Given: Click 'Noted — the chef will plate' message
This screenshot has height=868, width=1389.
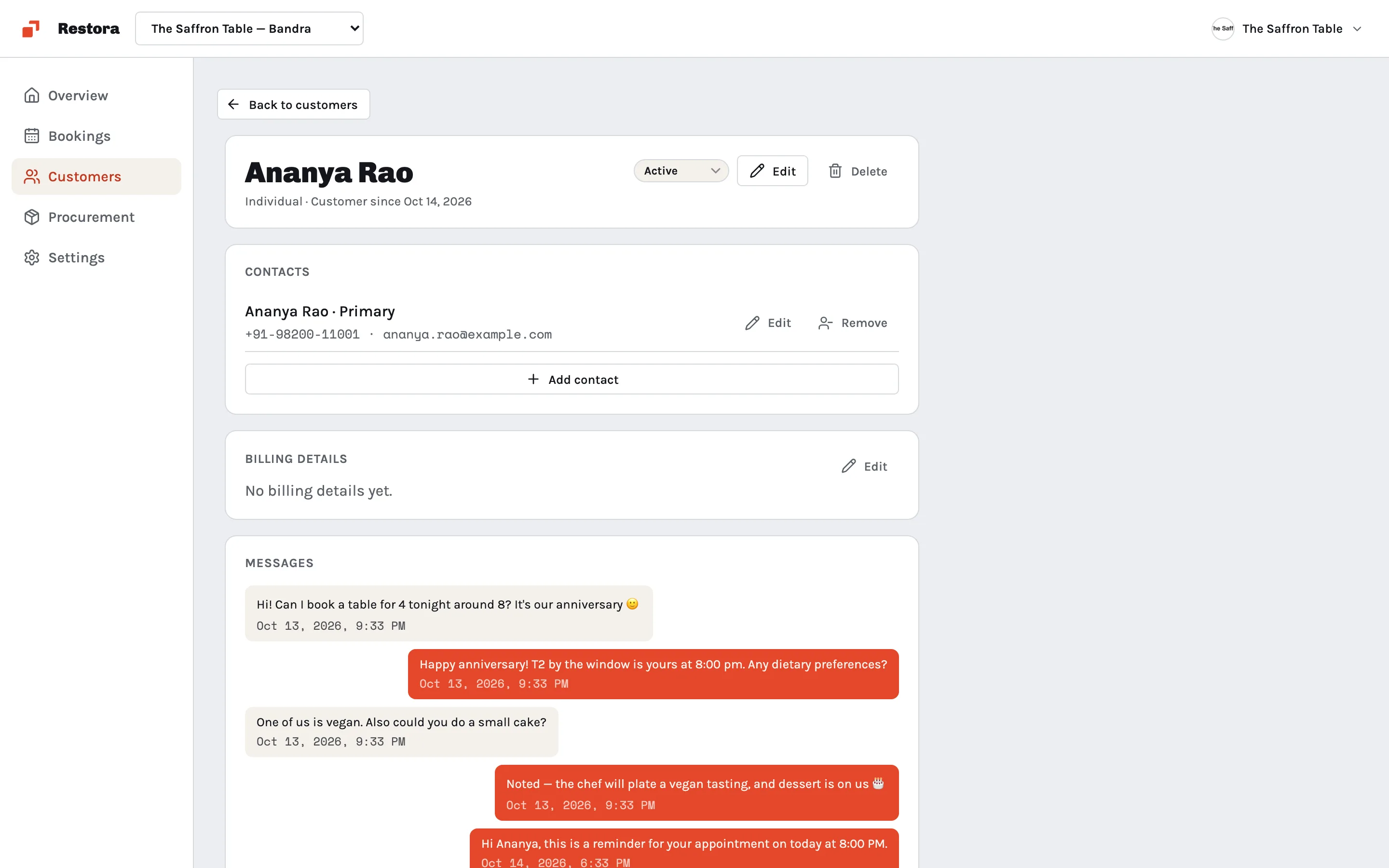Looking at the screenshot, I should click(x=697, y=793).
